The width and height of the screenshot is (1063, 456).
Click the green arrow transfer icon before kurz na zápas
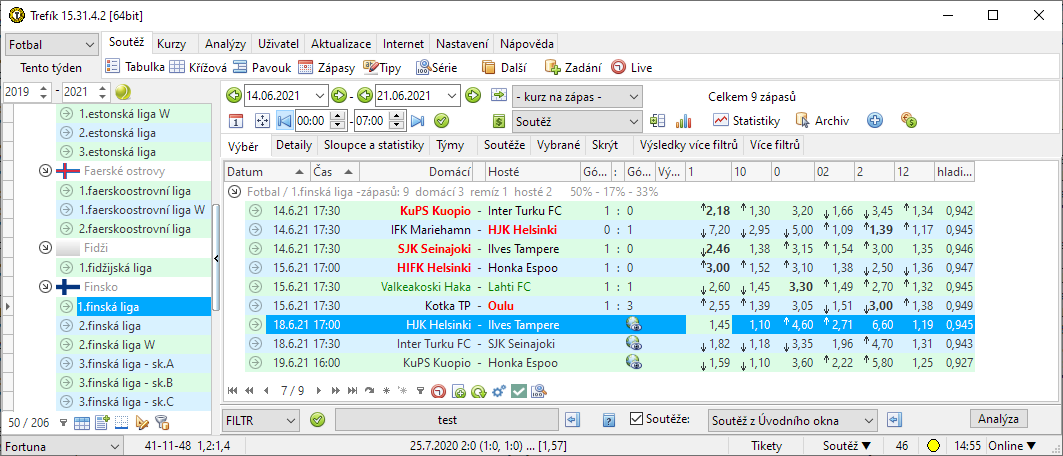coord(499,94)
